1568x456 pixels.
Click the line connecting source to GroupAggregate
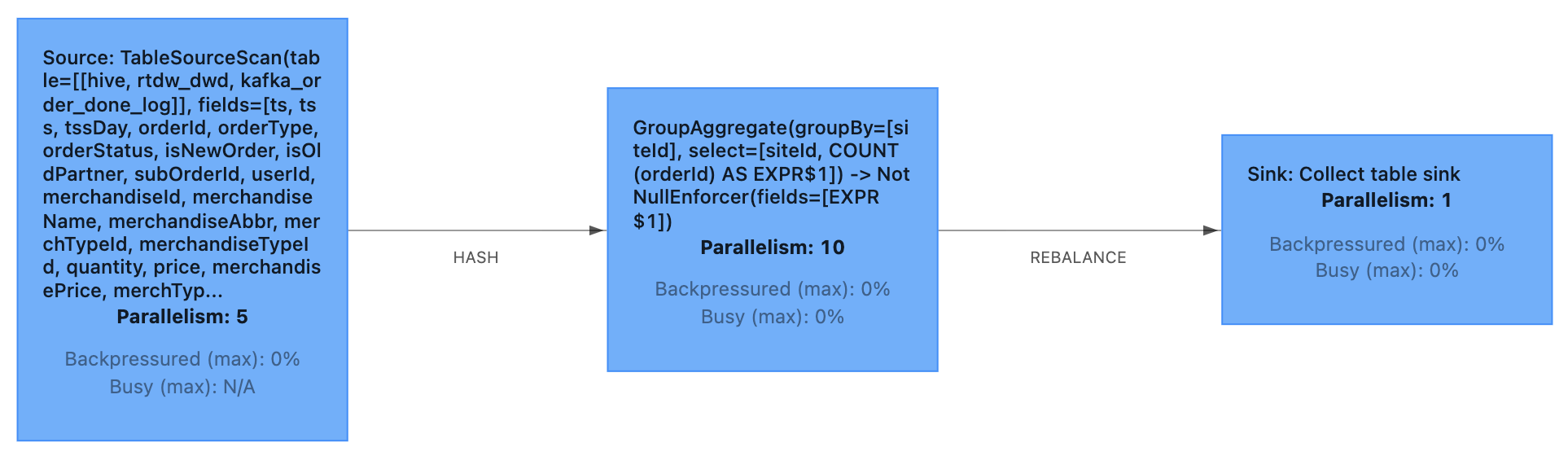(469, 230)
